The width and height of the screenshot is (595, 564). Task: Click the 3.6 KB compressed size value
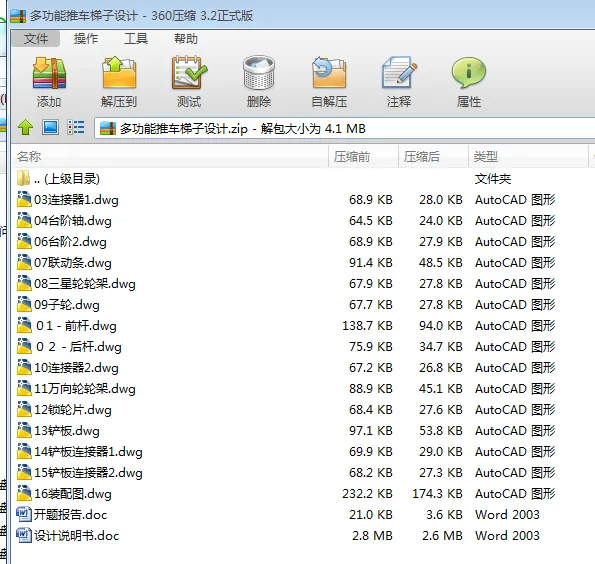(x=444, y=514)
